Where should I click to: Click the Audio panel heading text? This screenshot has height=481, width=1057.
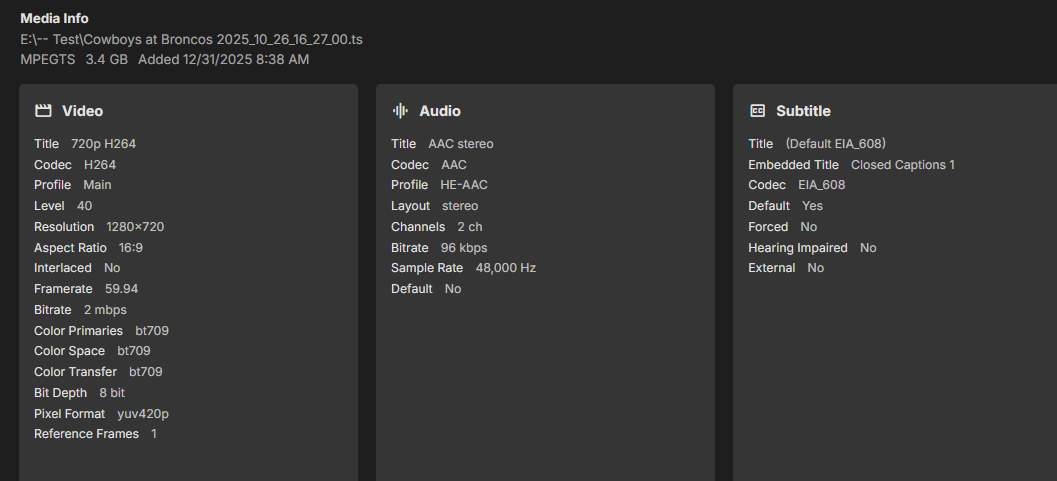[440, 111]
